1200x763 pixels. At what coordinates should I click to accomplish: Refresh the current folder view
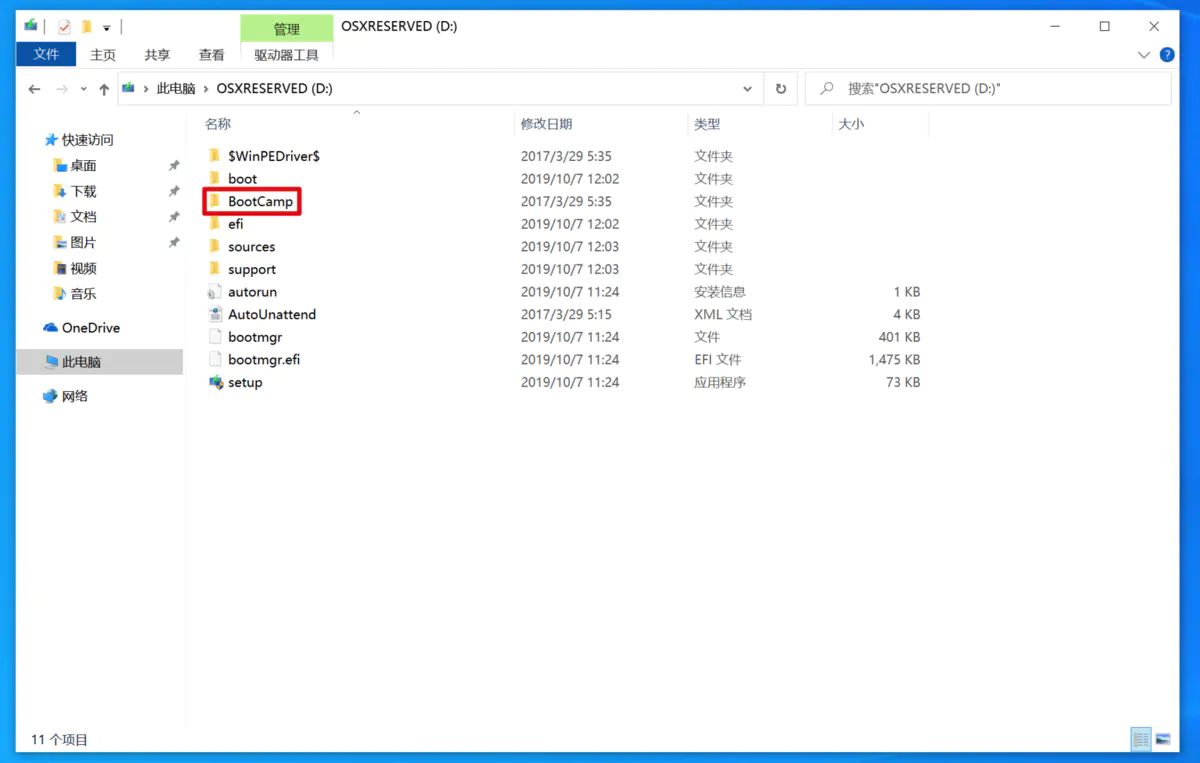(x=781, y=89)
